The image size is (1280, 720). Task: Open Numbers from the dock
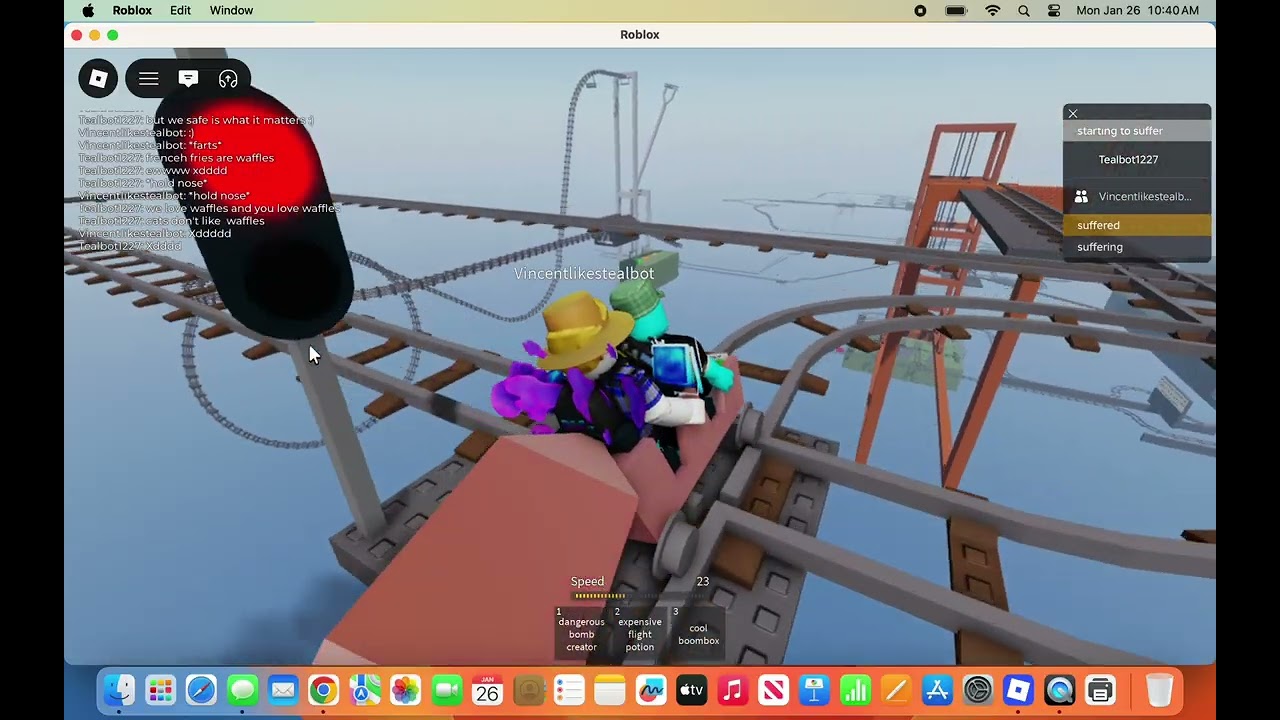click(x=855, y=690)
